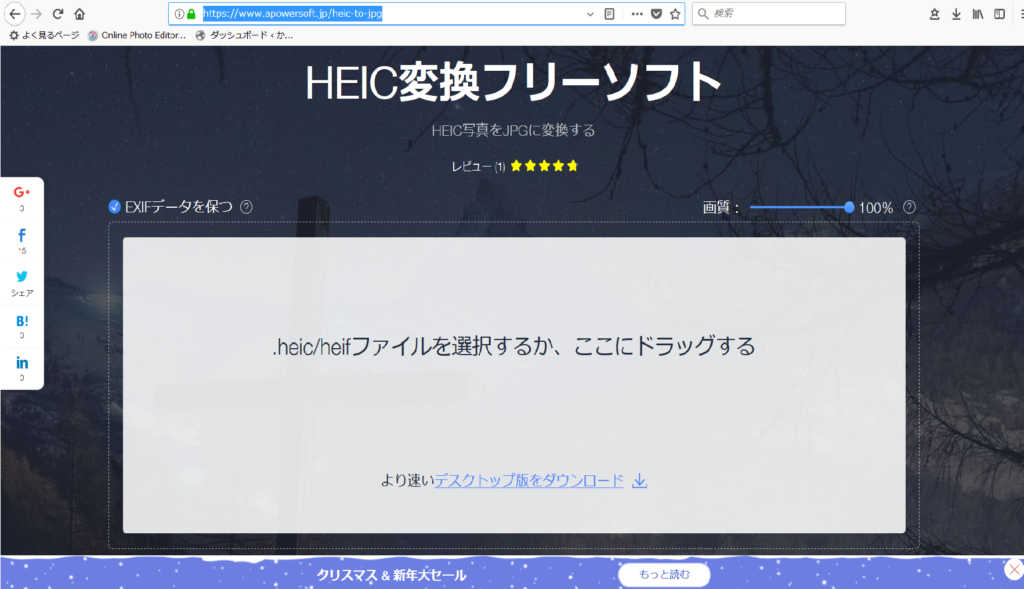Screen dimensions: 1024x589
Task: Open the ダッシュボード bookmark
Action: (x=244, y=35)
